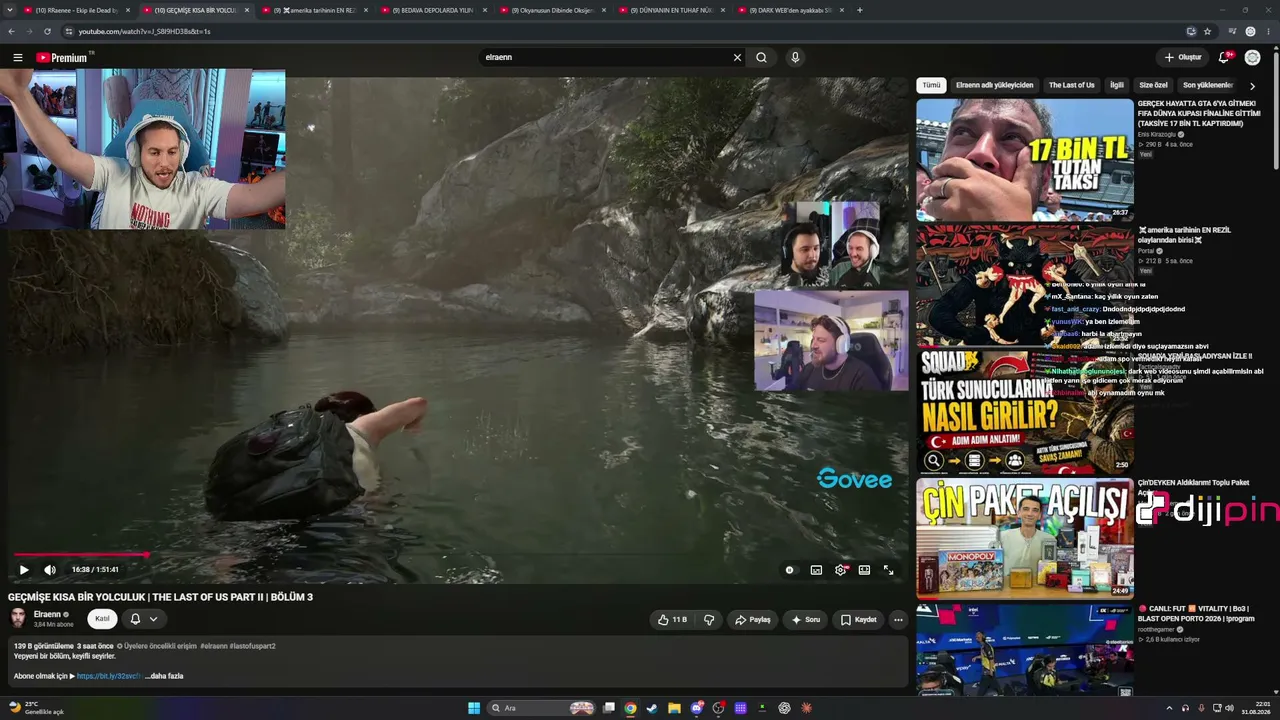Image resolution: width=1280 pixels, height=720 pixels.
Task: Open the ÇİN PAKET AÇILIŞI thumbnail
Action: tap(1025, 539)
